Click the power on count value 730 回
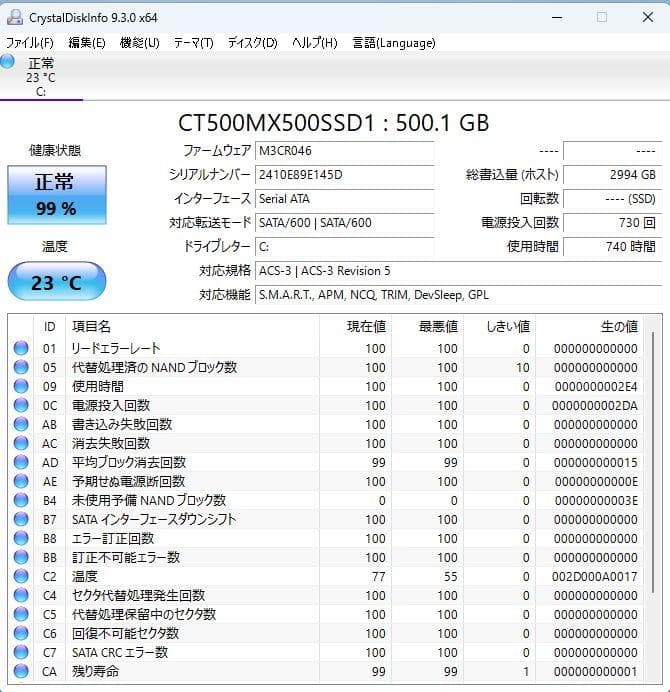The image size is (670, 692). (x=613, y=223)
